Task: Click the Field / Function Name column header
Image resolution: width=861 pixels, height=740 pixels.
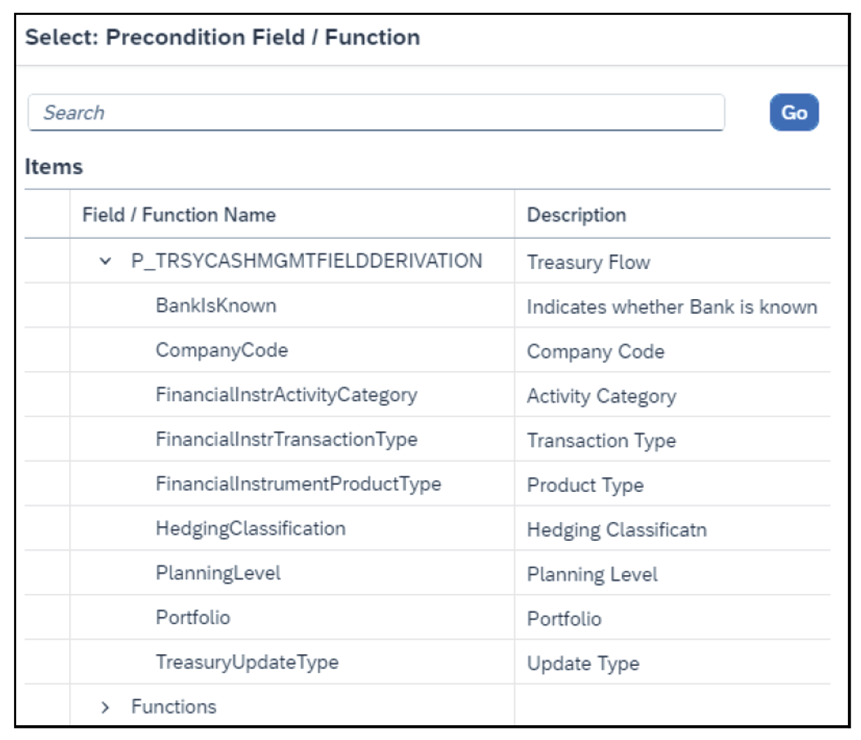Action: click(x=179, y=215)
